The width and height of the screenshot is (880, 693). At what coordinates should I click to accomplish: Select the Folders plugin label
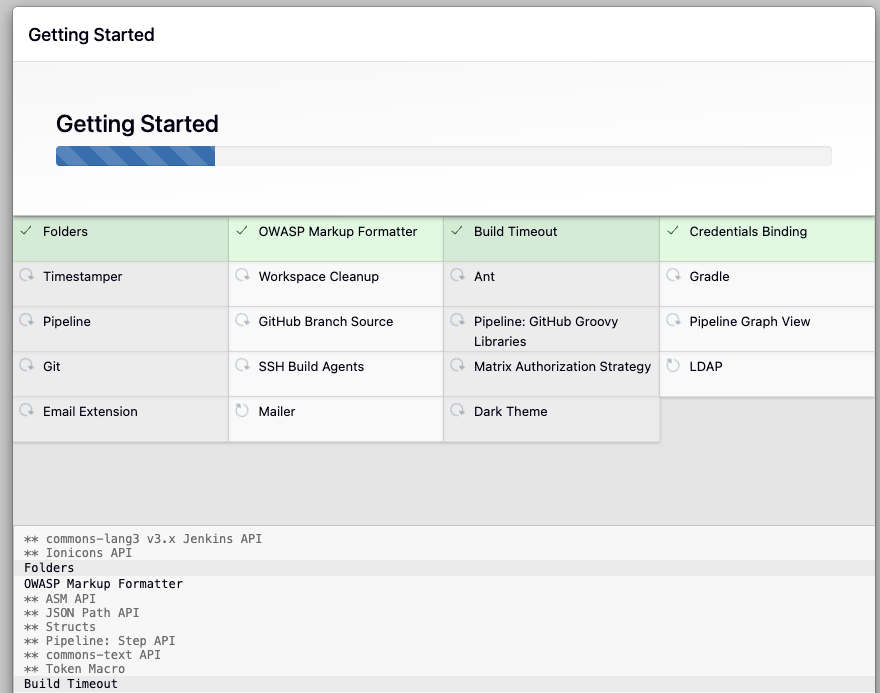(x=65, y=231)
